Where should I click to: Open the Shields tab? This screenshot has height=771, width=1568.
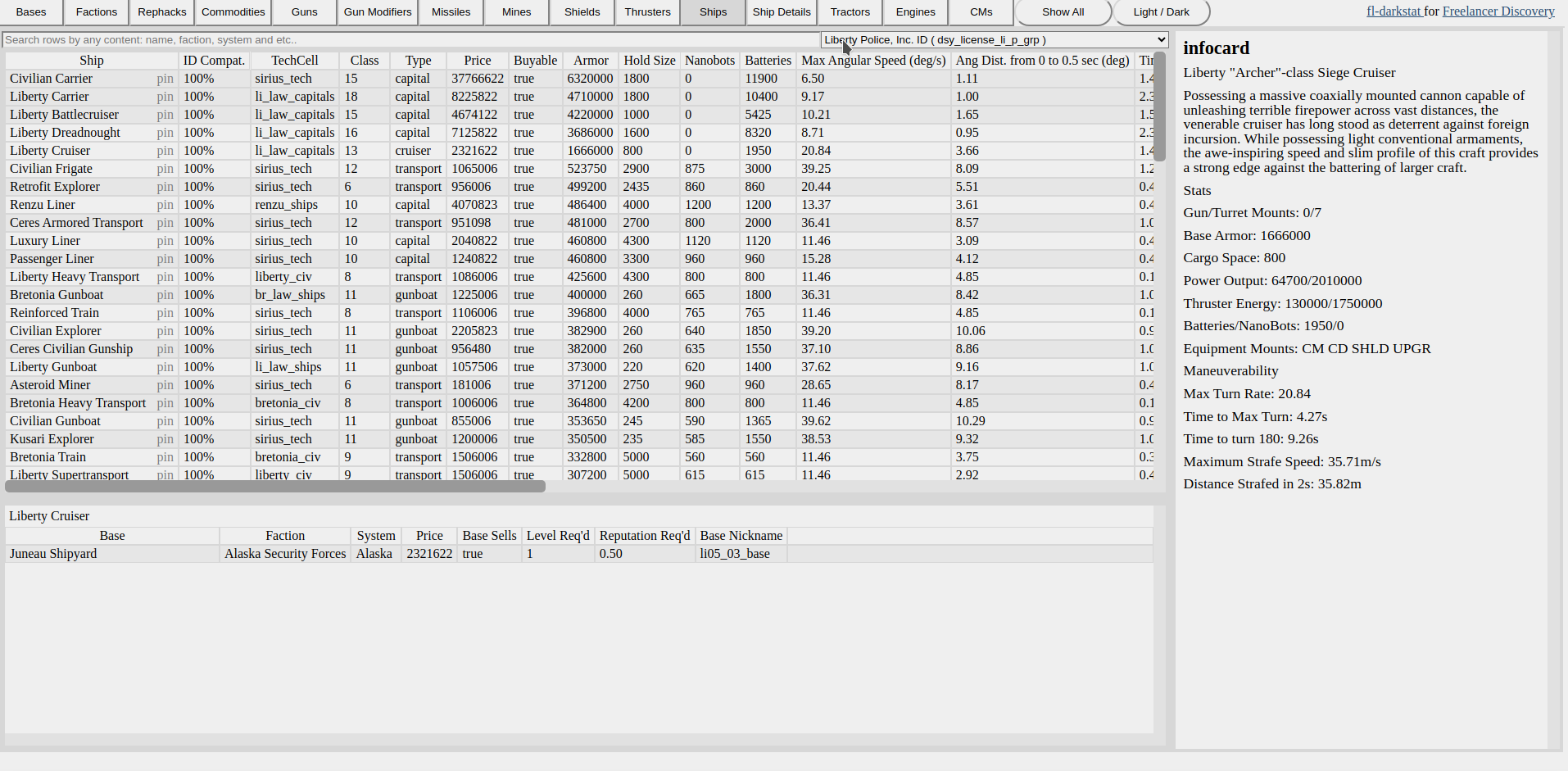(x=582, y=12)
